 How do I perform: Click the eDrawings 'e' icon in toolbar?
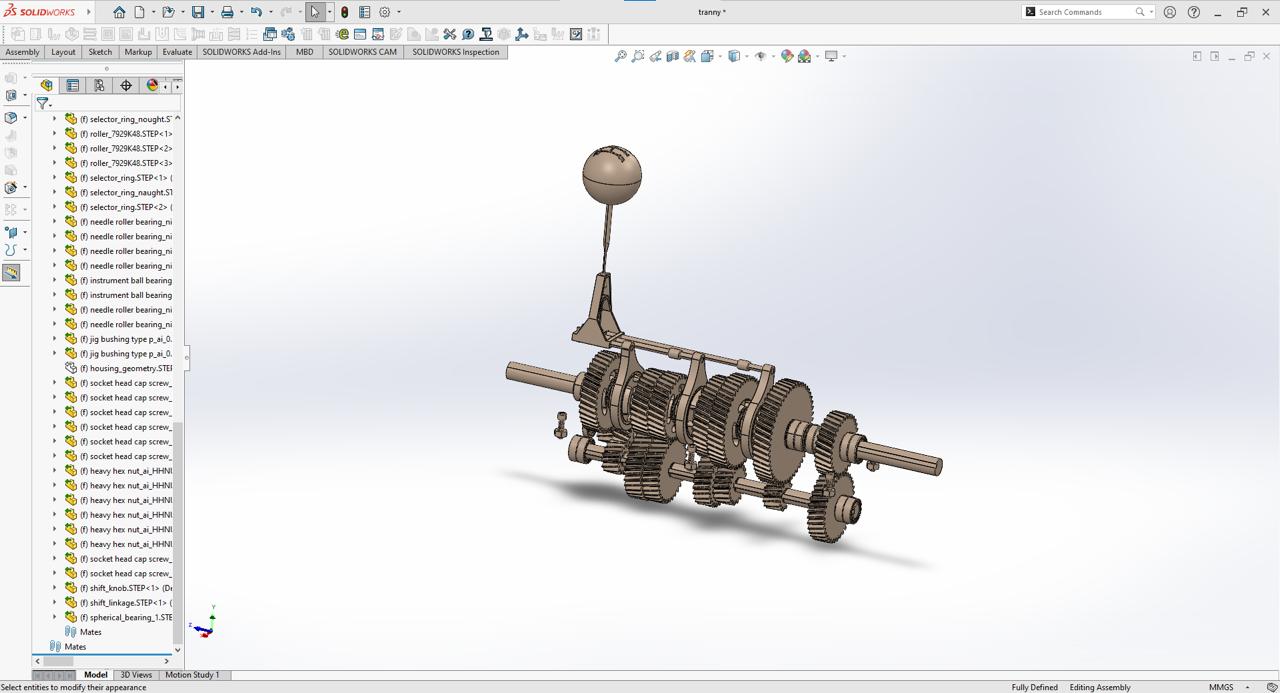342,34
